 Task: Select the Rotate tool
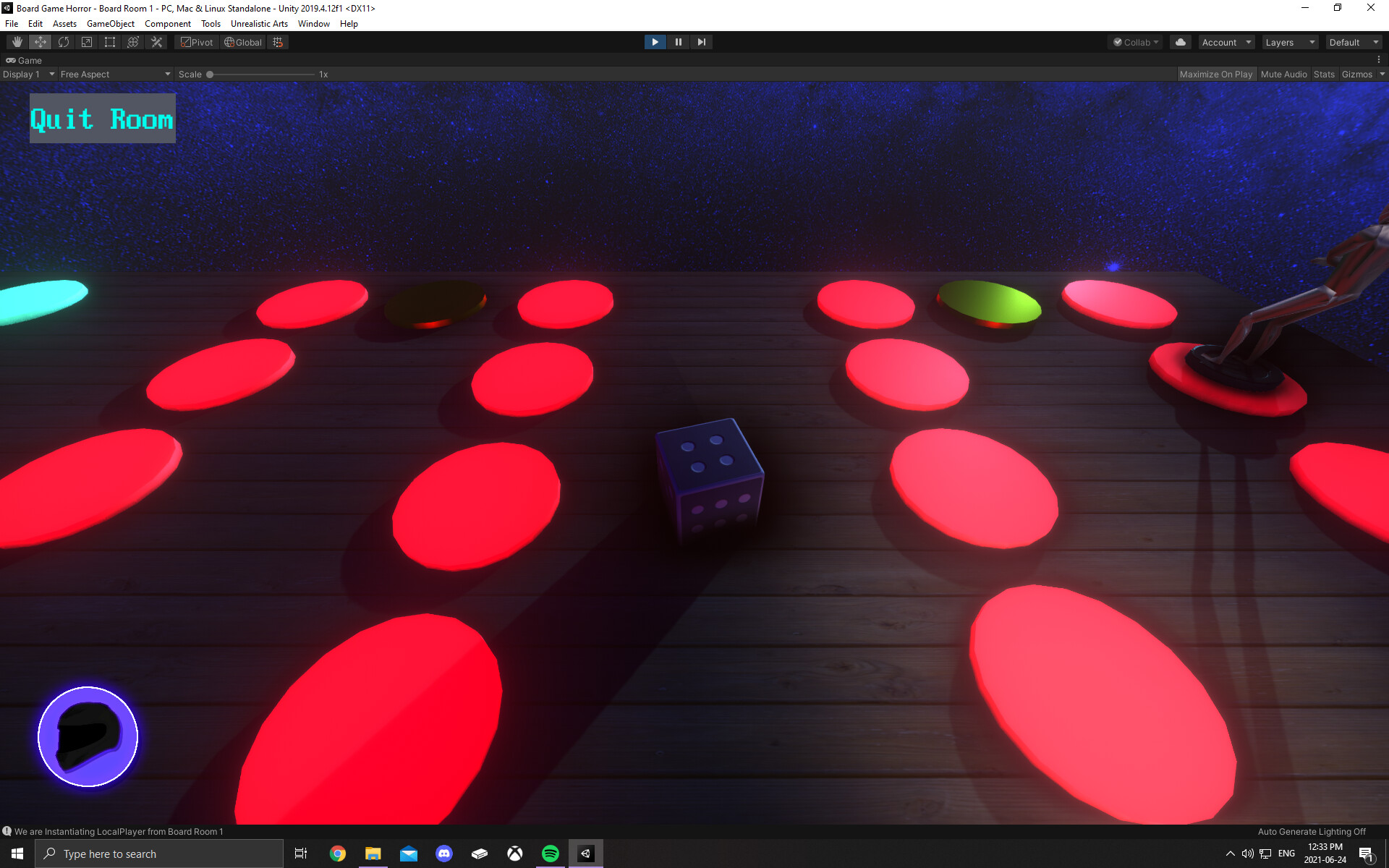tap(64, 42)
